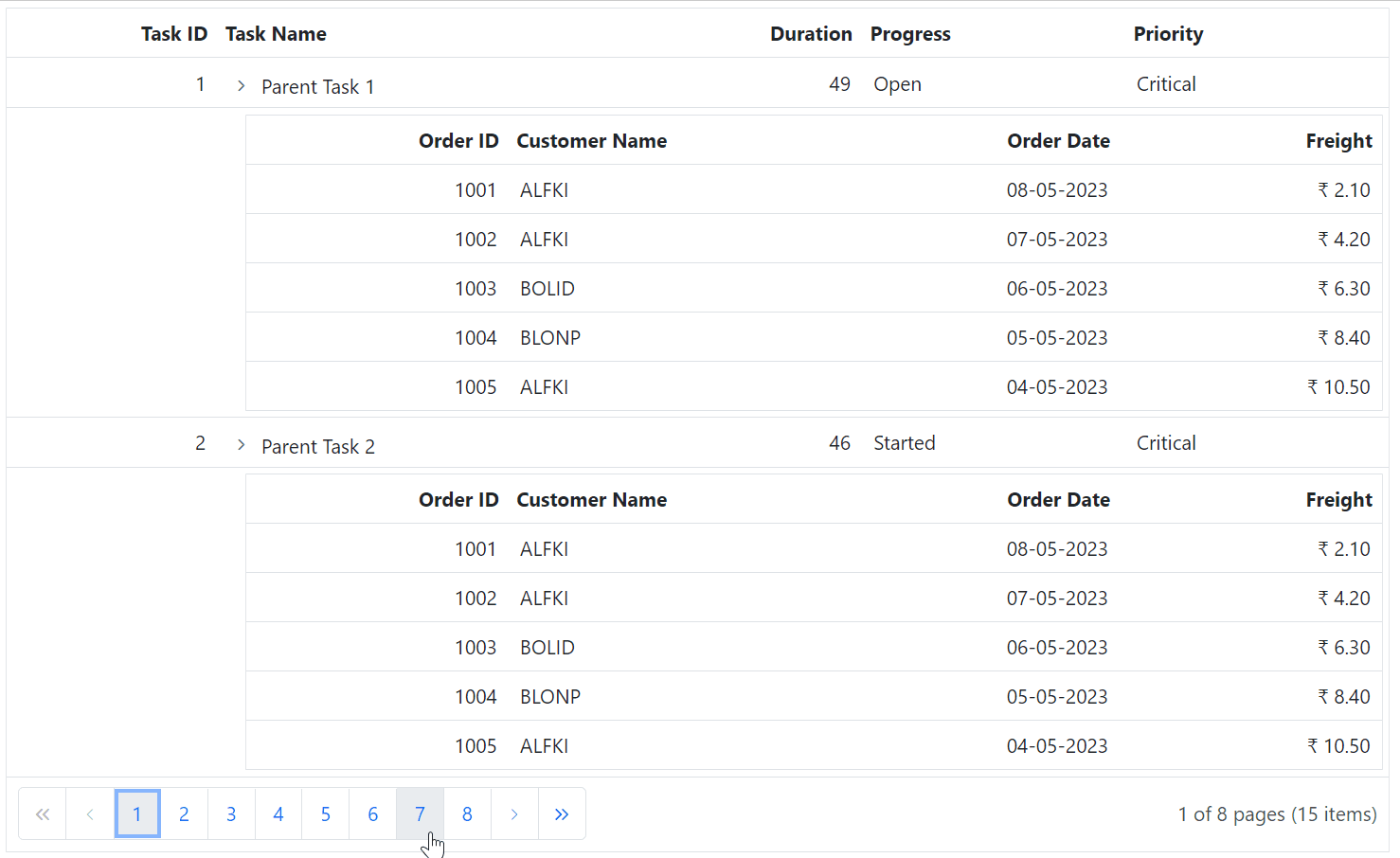This screenshot has width=1400, height=858.
Task: Select the highlighted page 1 button
Action: [137, 813]
